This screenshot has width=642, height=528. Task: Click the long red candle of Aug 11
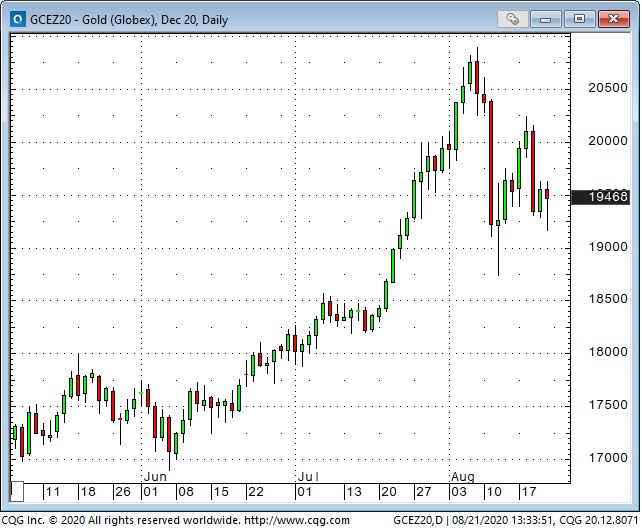pos(491,162)
